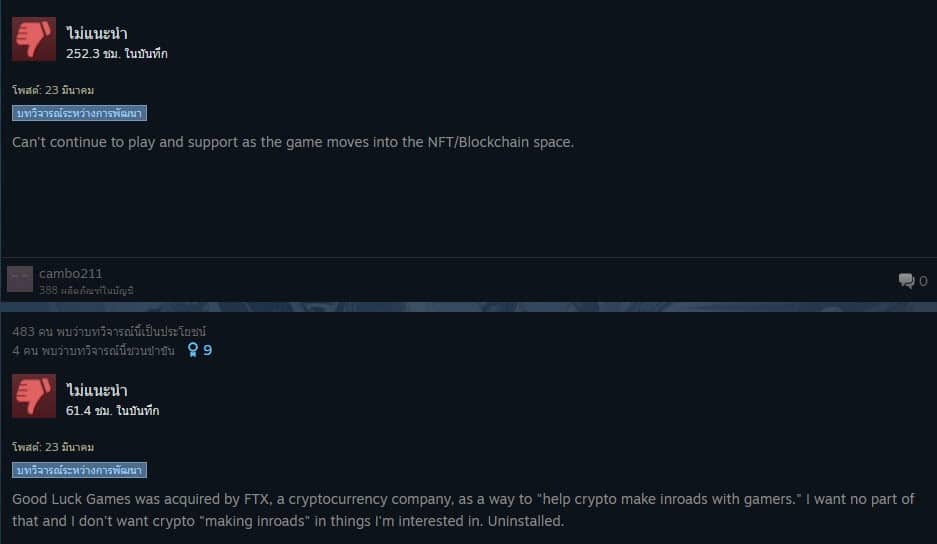The image size is (937, 544).
Task: Open cambo211's avatar thumbnail
Action: pyautogui.click(x=20, y=279)
